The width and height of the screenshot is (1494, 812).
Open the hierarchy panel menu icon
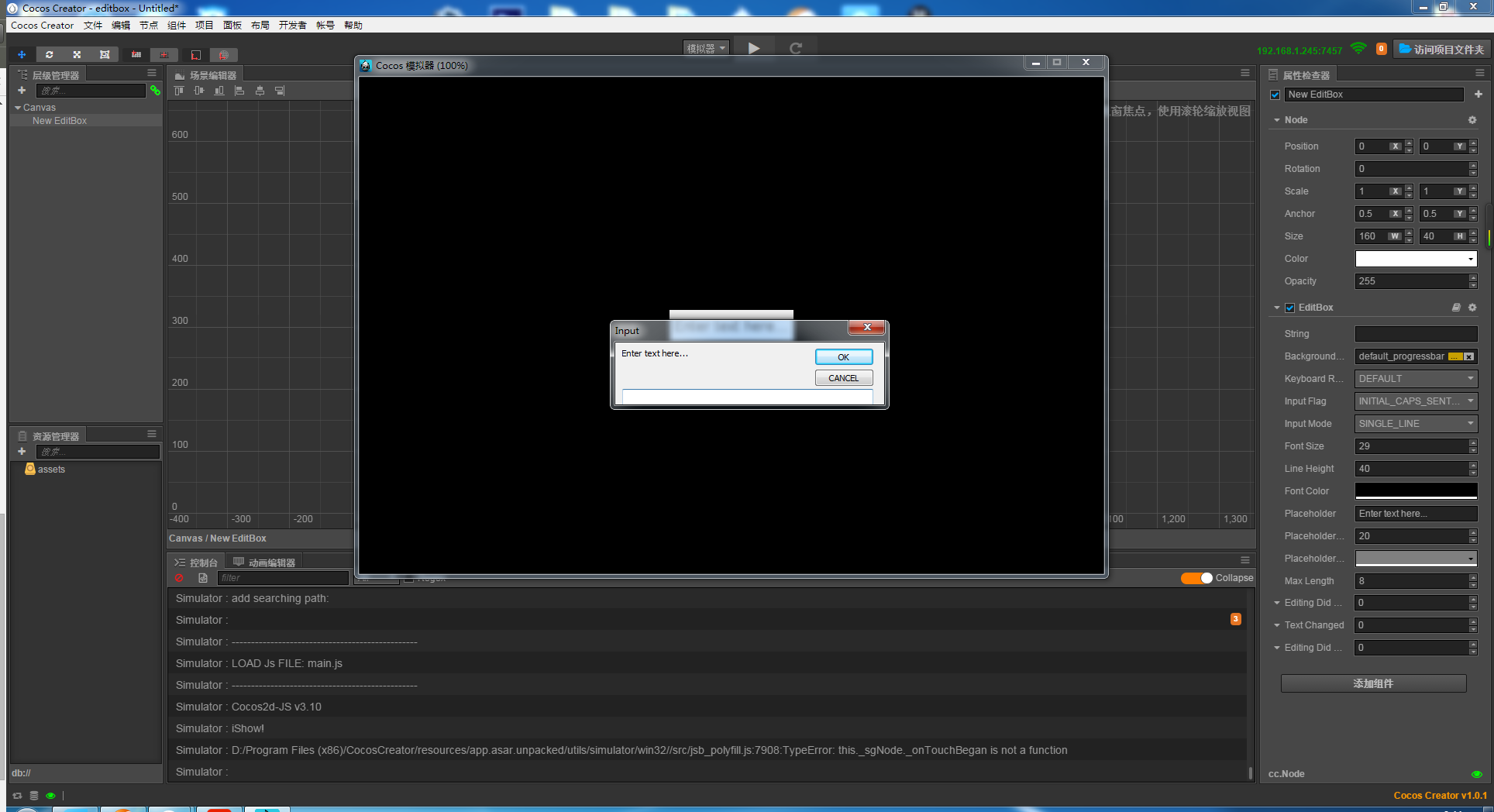(152, 73)
